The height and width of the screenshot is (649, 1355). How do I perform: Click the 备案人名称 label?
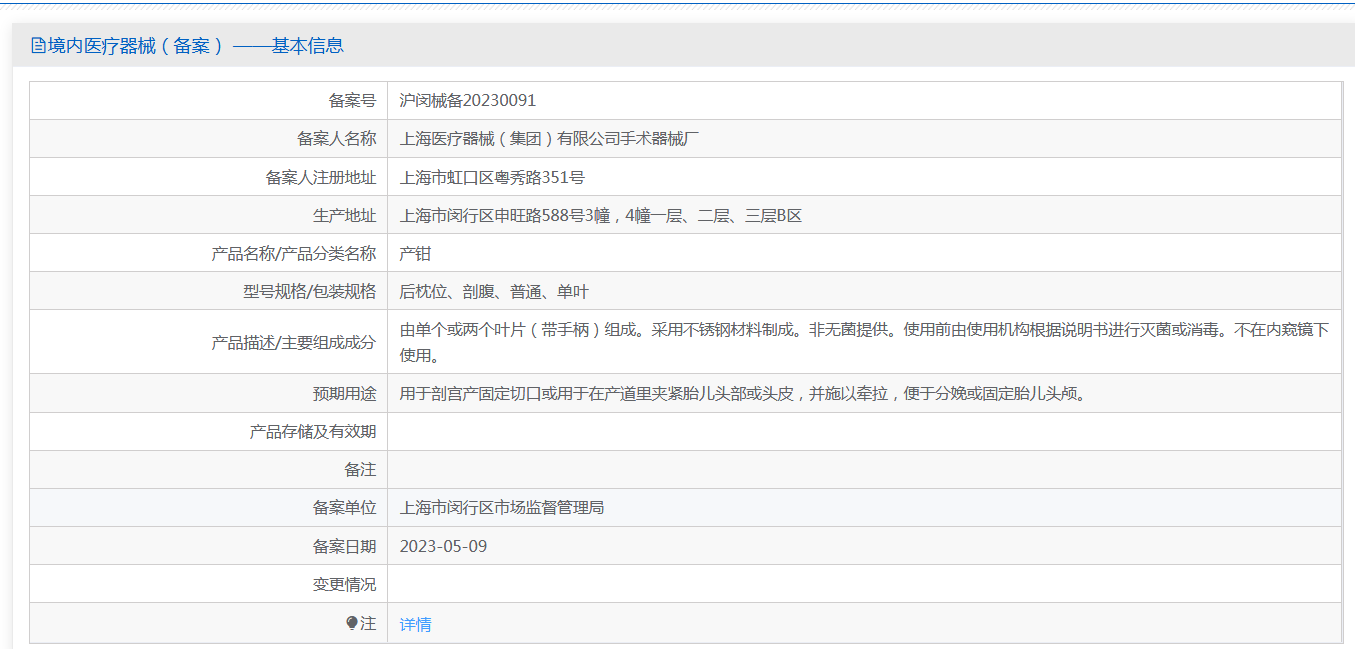pos(336,138)
